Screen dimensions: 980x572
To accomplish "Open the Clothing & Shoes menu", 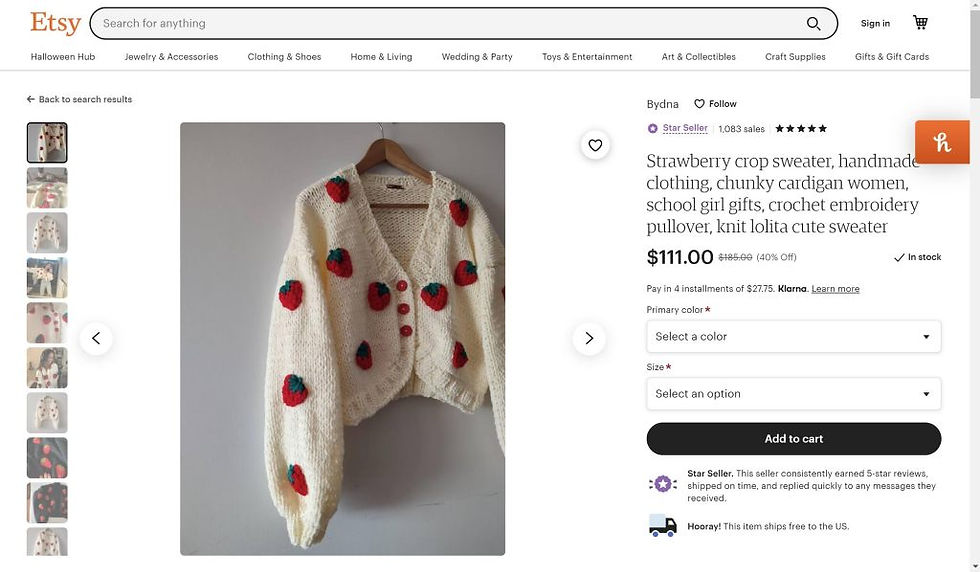I will (284, 57).
